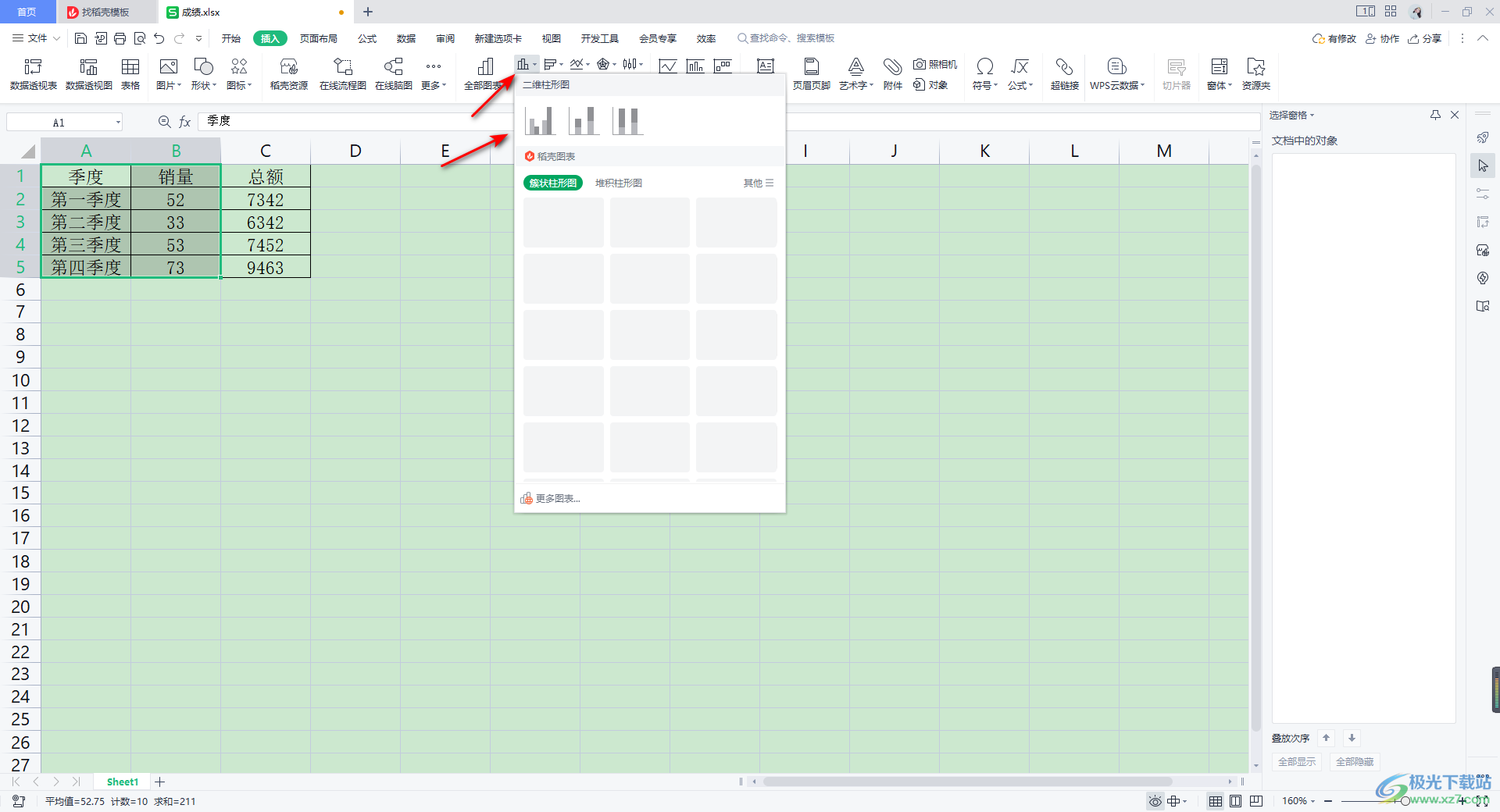The width and height of the screenshot is (1500, 812).
Task: Open the bar chart type dropdown
Action: point(554,64)
